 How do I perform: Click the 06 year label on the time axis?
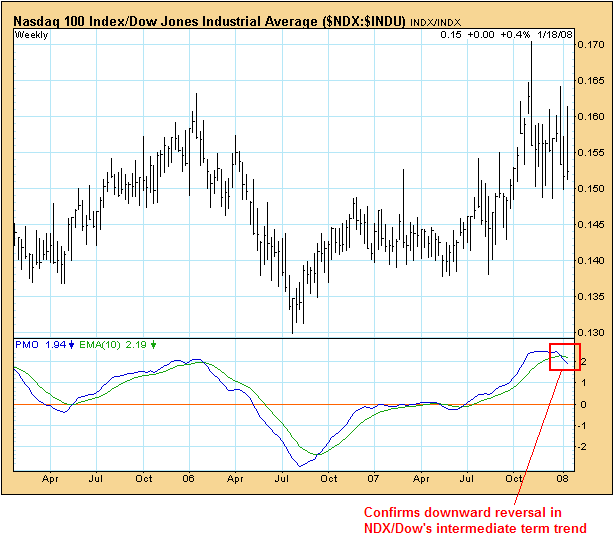coord(189,478)
